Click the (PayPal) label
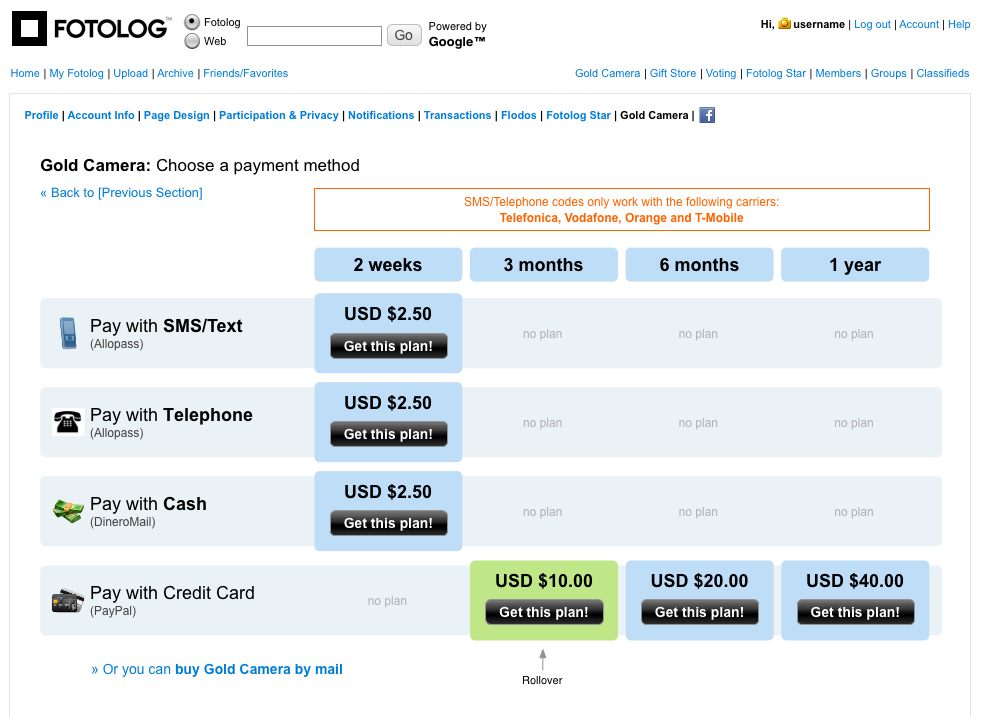 (x=113, y=611)
